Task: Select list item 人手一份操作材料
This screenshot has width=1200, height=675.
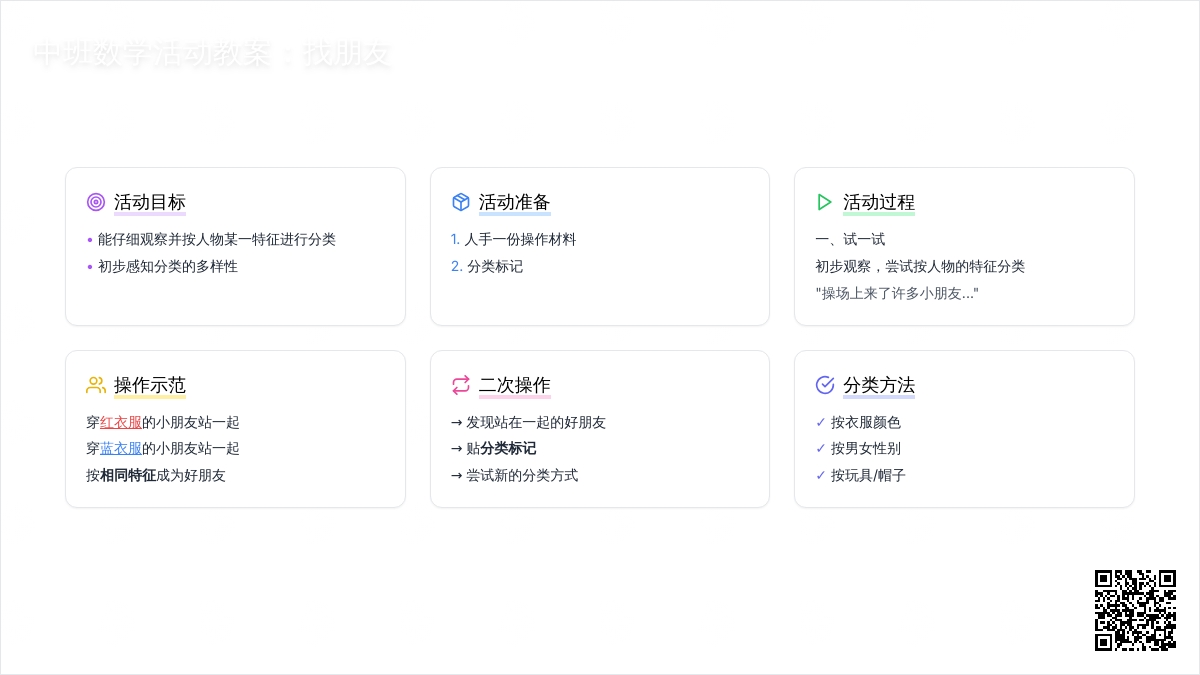Action: tap(514, 239)
